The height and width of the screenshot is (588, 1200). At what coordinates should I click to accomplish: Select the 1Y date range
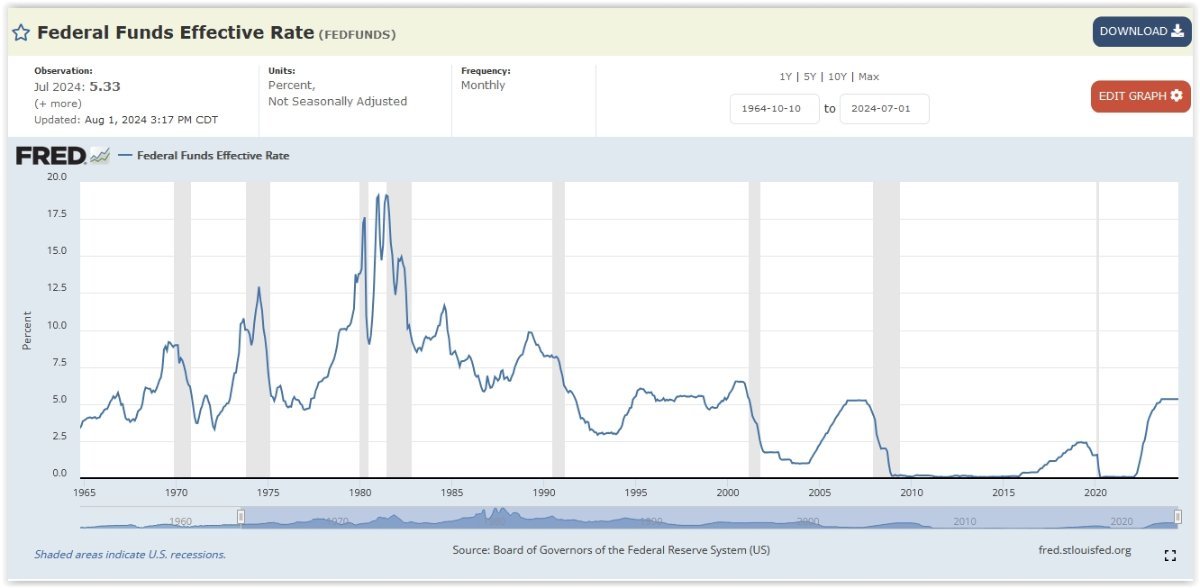787,77
